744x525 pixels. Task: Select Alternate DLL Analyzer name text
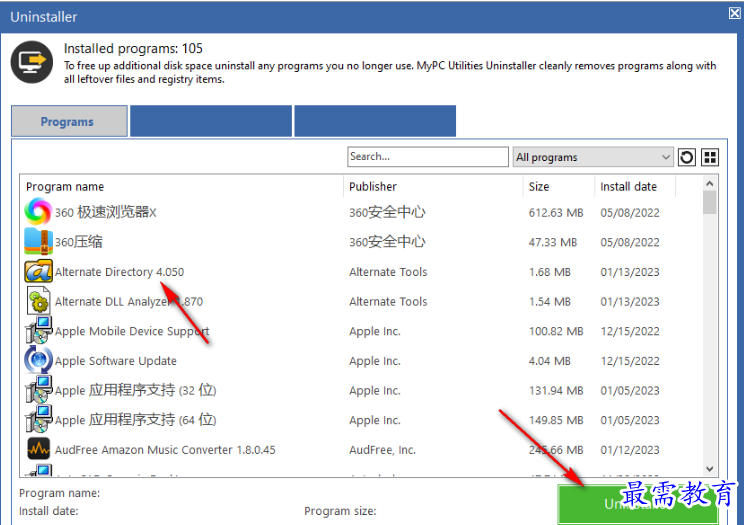click(129, 301)
